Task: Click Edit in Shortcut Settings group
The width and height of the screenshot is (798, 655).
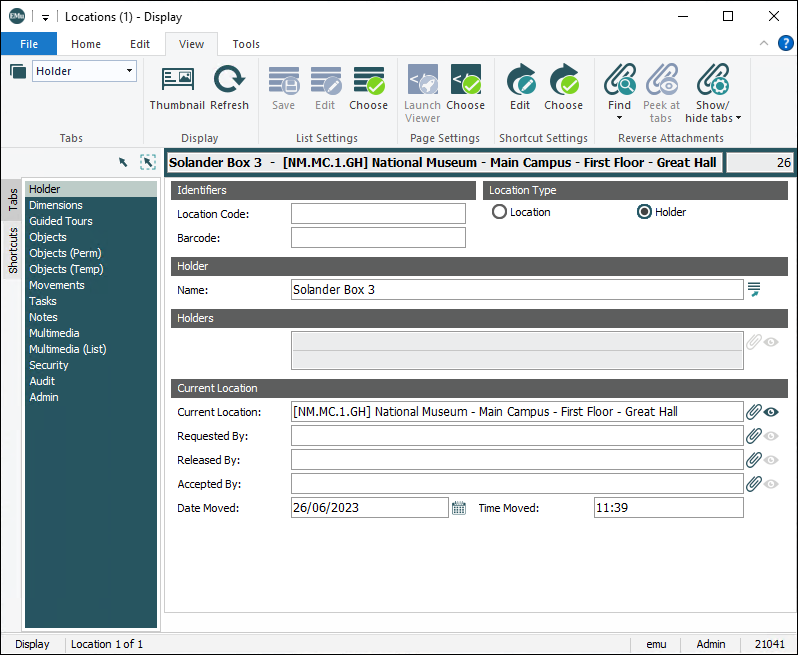Action: point(520,86)
